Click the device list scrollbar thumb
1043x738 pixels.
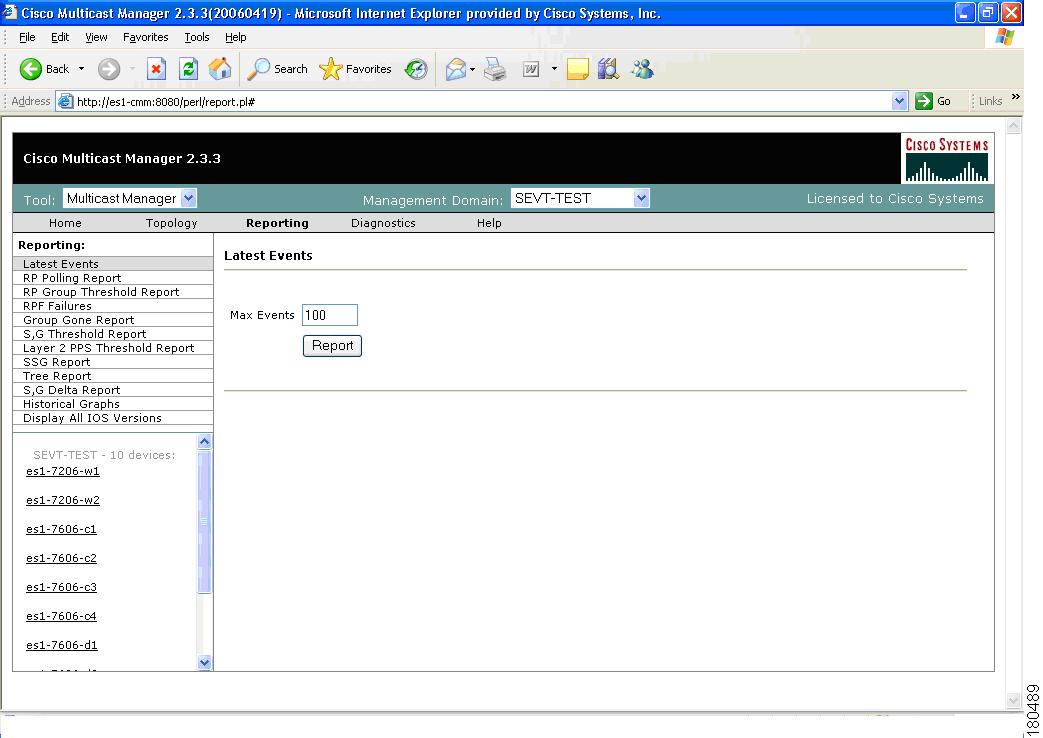pyautogui.click(x=205, y=521)
